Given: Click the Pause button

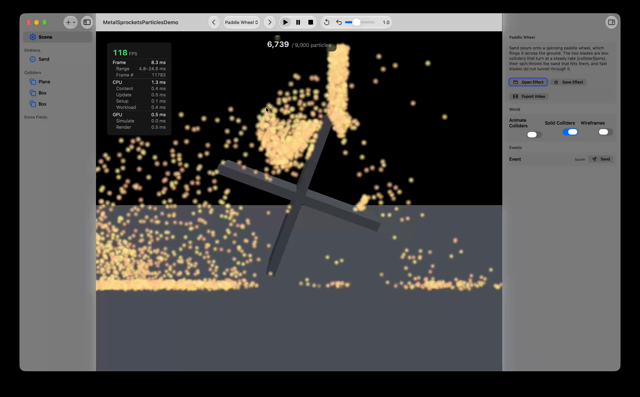Looking at the screenshot, I should [x=298, y=22].
